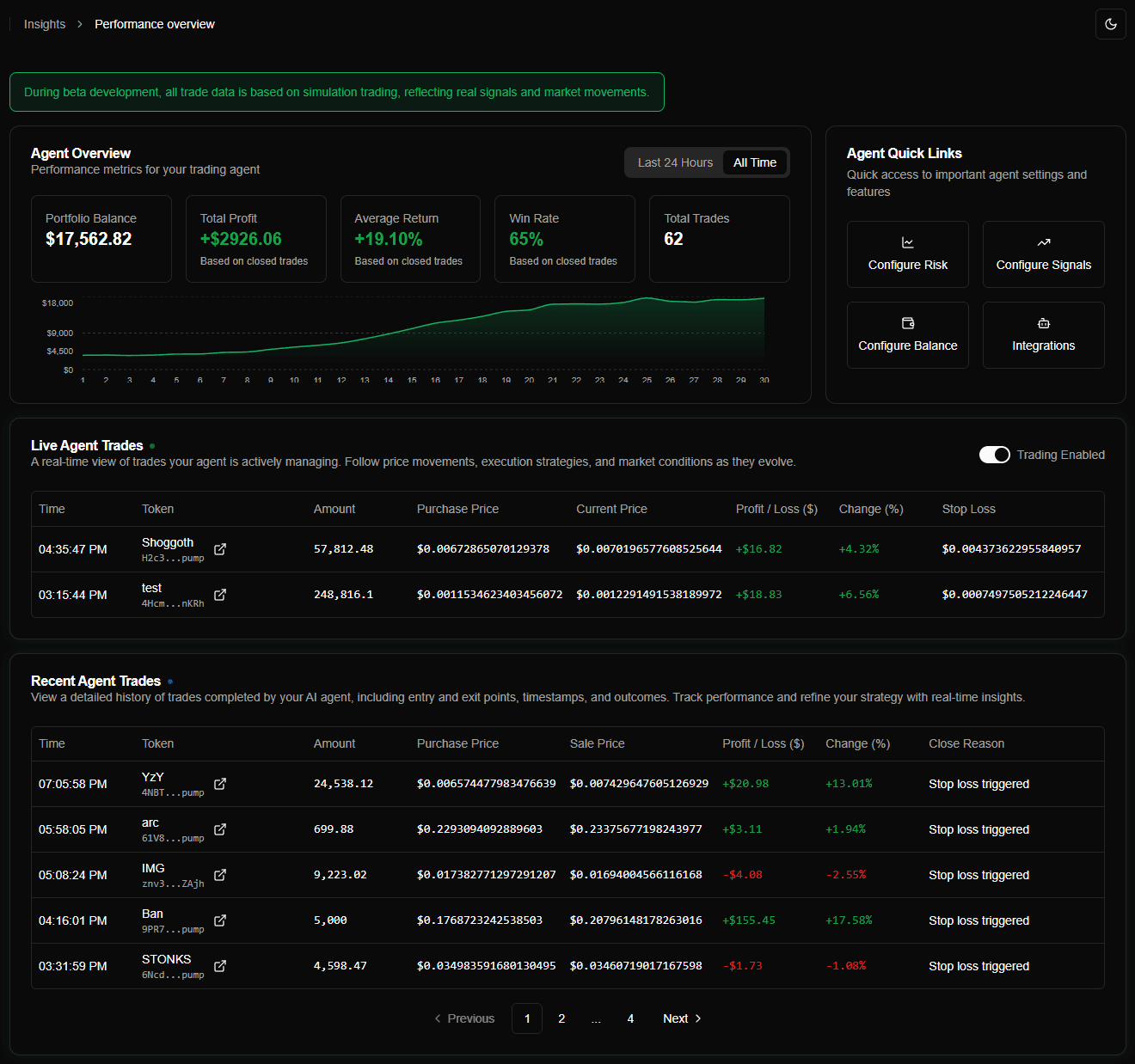The width and height of the screenshot is (1135, 1064).
Task: Open Configure Balance quick link
Action: click(x=908, y=335)
